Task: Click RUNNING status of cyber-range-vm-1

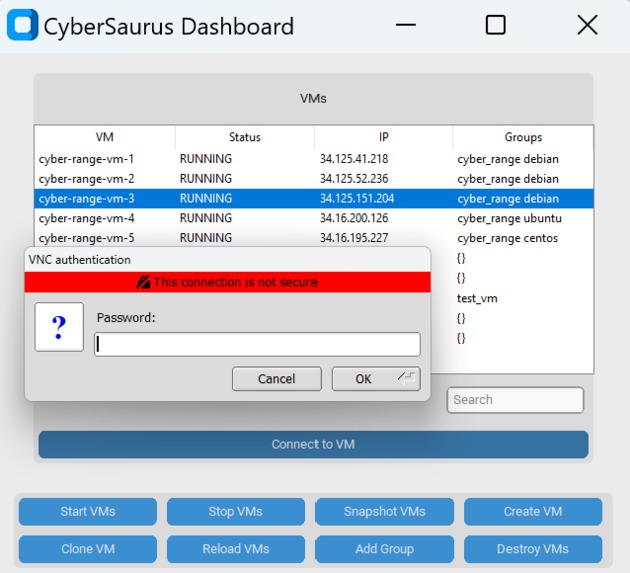Action: point(206,159)
